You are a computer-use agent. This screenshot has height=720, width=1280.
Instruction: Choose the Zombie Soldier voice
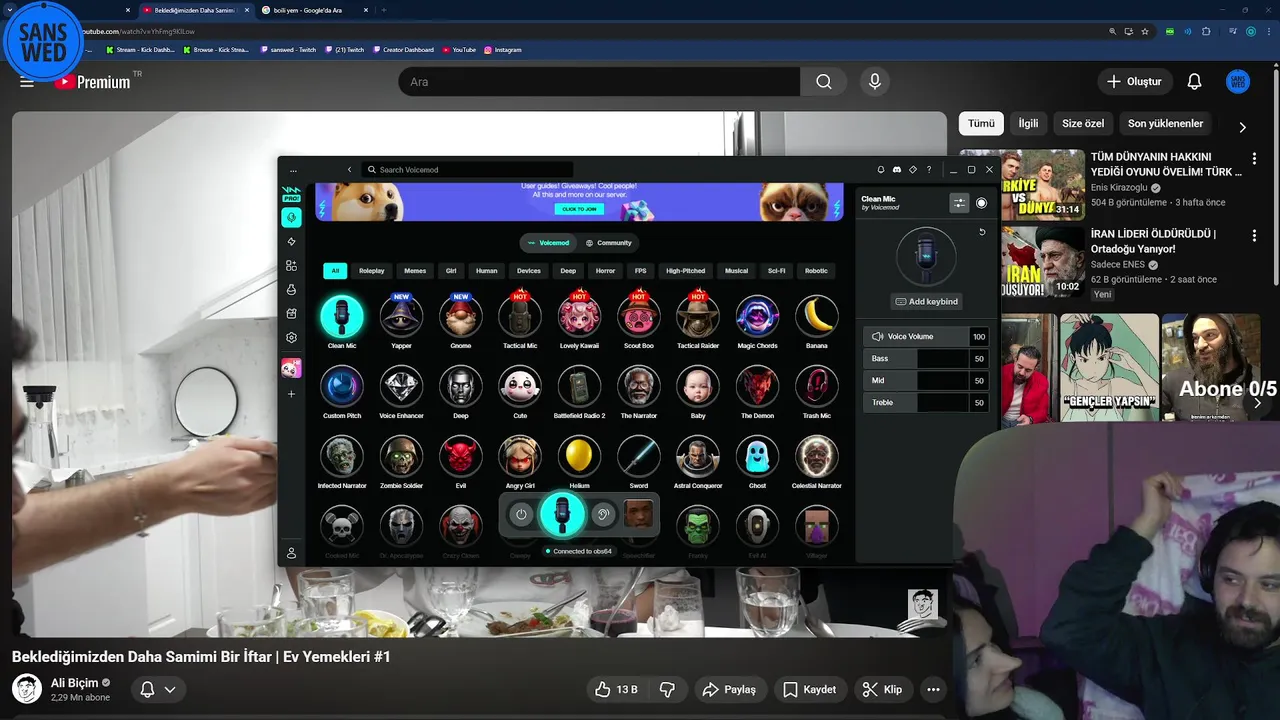point(401,457)
